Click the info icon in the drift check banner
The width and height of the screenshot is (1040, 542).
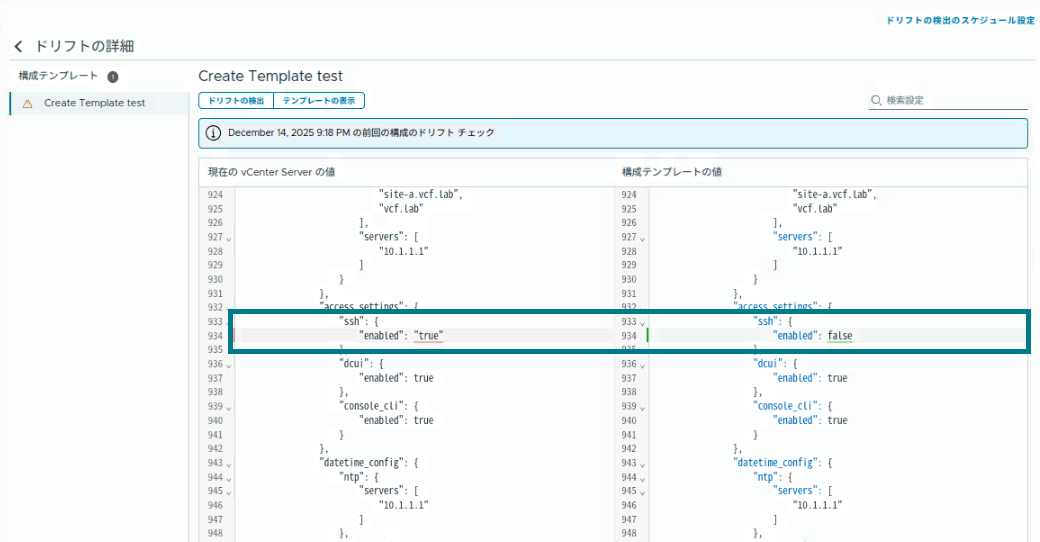click(213, 133)
